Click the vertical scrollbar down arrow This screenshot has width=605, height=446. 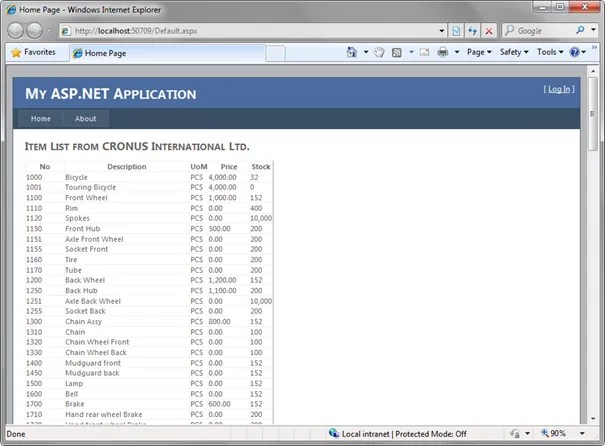593,419
